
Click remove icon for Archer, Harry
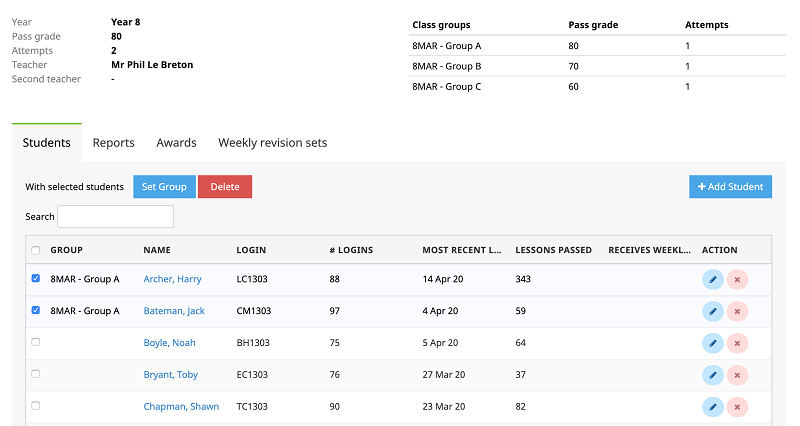point(737,280)
